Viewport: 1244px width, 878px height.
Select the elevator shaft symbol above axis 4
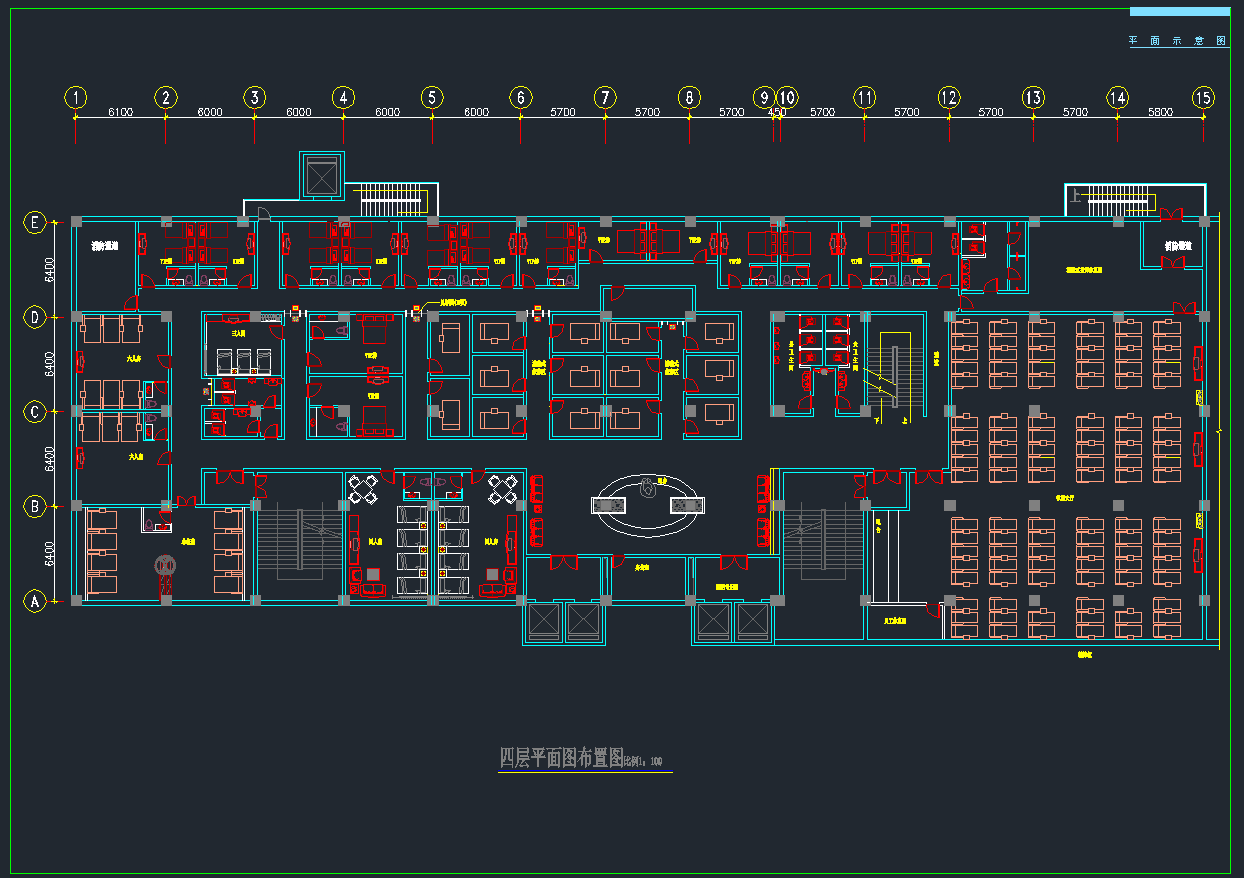coord(322,177)
